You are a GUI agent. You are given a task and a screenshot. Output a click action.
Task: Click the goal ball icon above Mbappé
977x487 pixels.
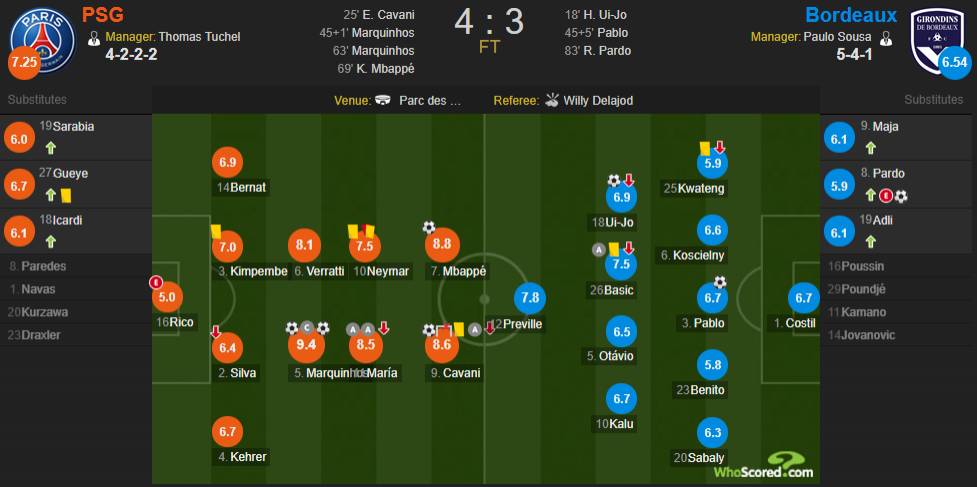pyautogui.click(x=429, y=227)
